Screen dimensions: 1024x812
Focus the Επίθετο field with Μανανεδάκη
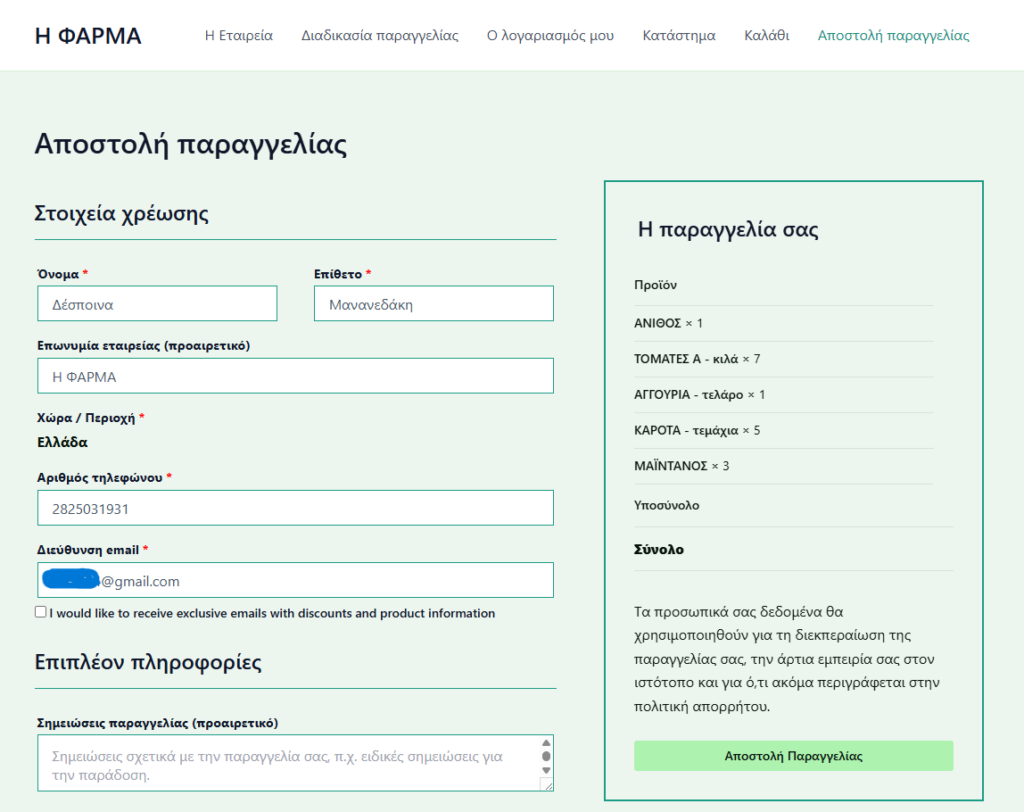coord(433,304)
